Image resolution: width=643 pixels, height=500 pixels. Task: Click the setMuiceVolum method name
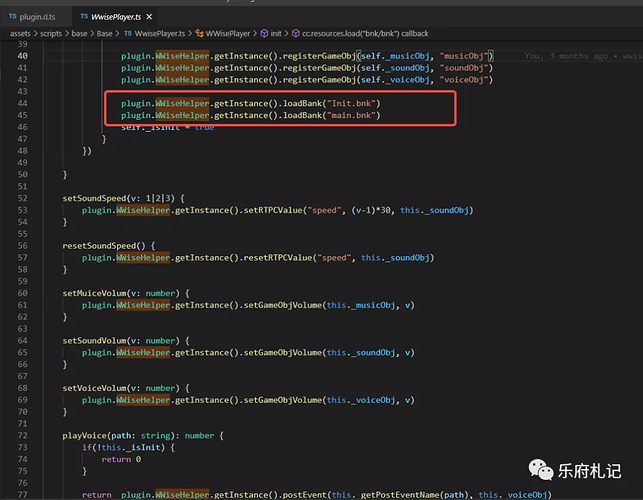coord(94,293)
